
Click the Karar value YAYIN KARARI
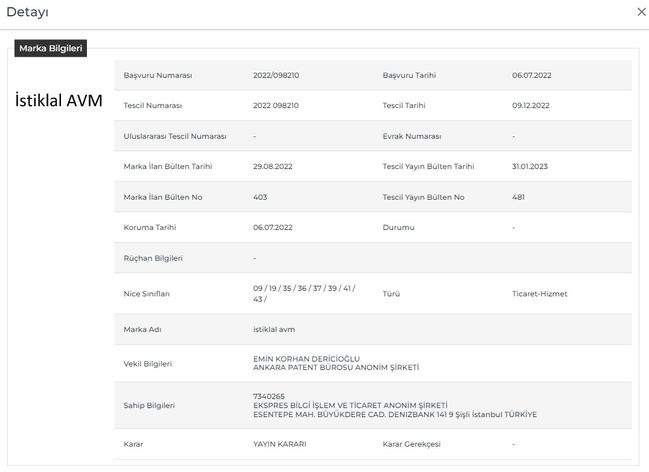pos(279,443)
